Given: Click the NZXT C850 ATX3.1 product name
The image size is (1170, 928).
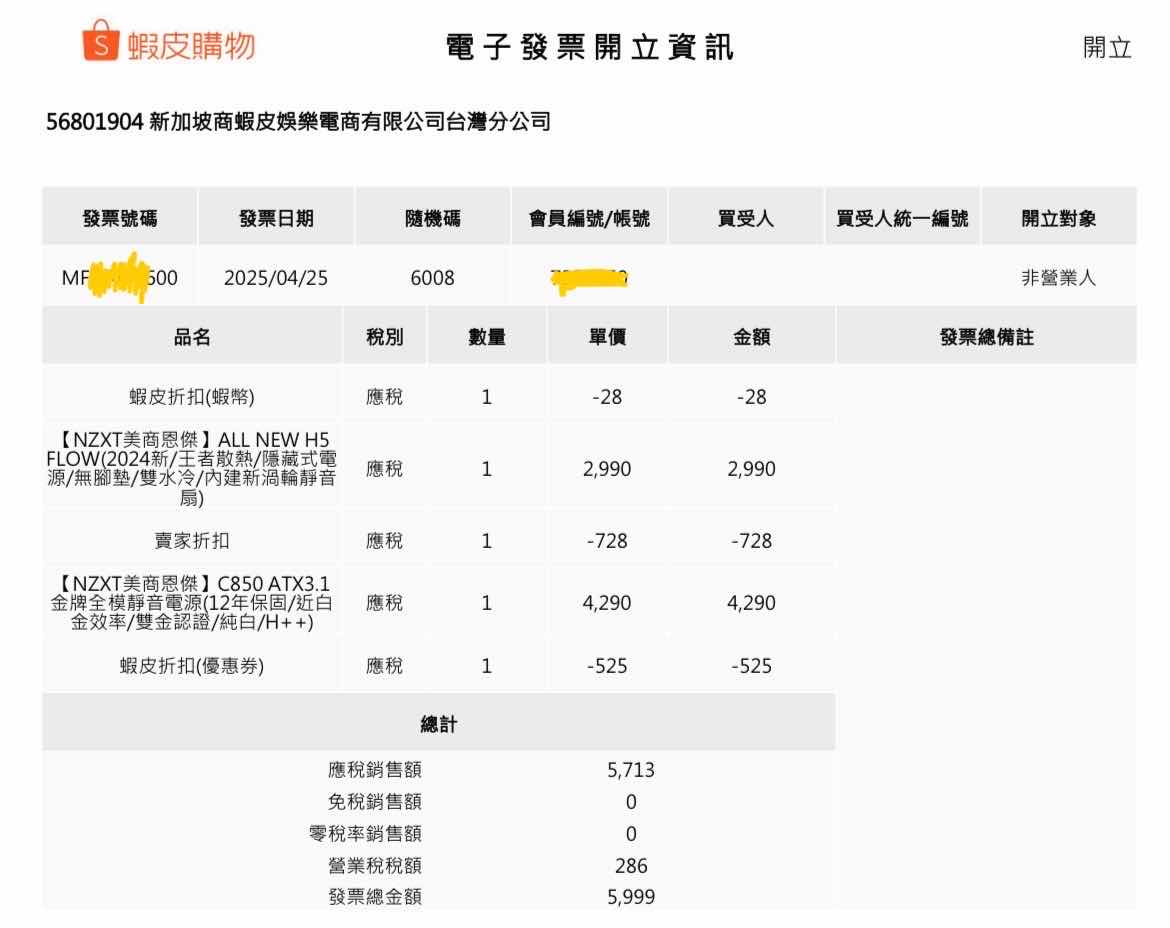Looking at the screenshot, I should (x=192, y=602).
